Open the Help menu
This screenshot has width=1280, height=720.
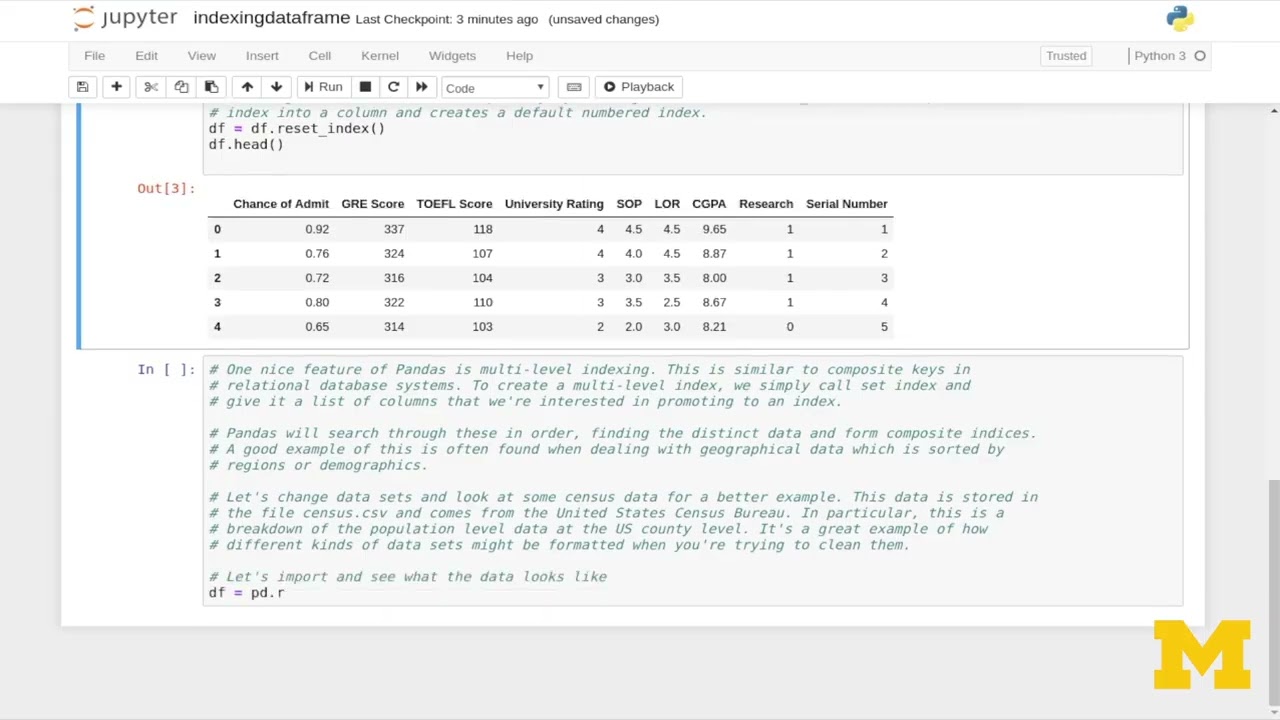519,56
